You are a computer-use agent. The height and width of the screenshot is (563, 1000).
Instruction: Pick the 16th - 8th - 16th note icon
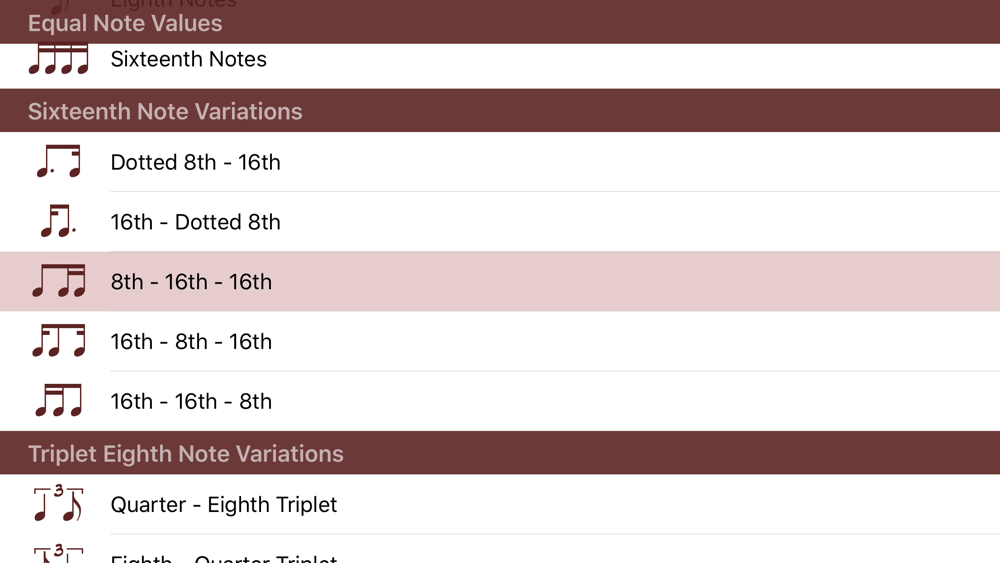click(58, 341)
